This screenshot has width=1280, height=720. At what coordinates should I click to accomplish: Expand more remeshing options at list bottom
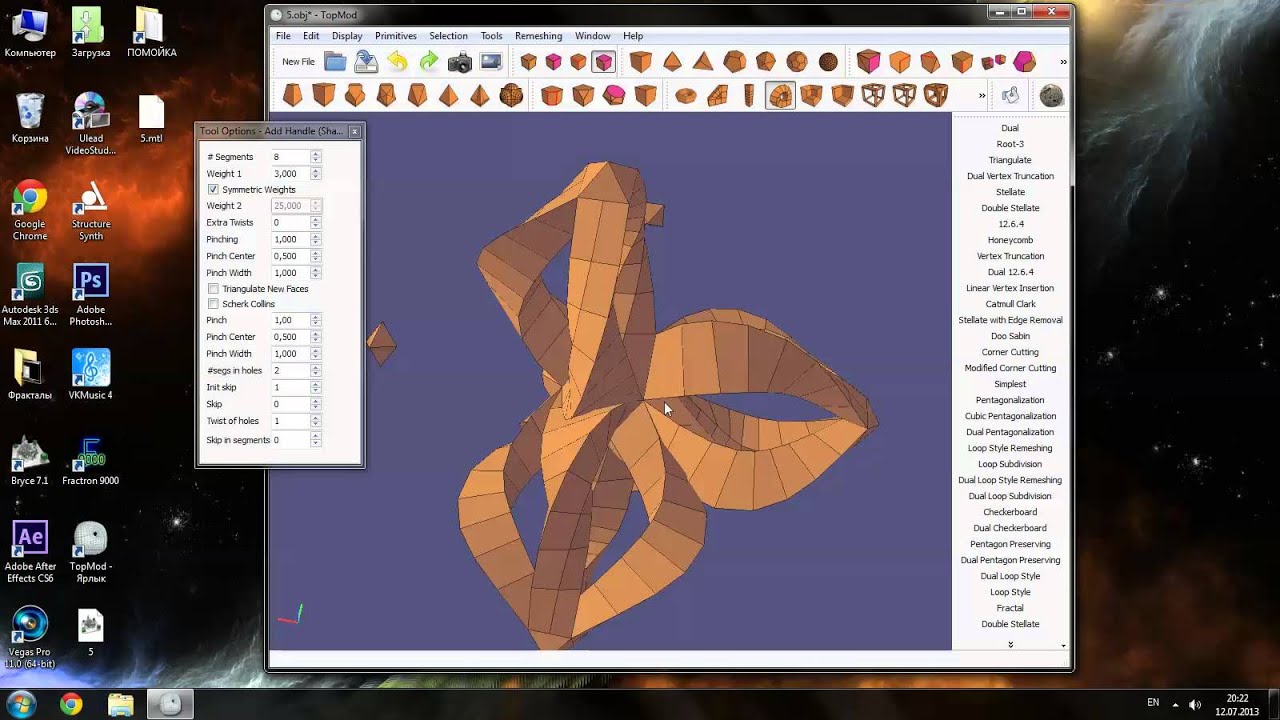[x=1010, y=644]
